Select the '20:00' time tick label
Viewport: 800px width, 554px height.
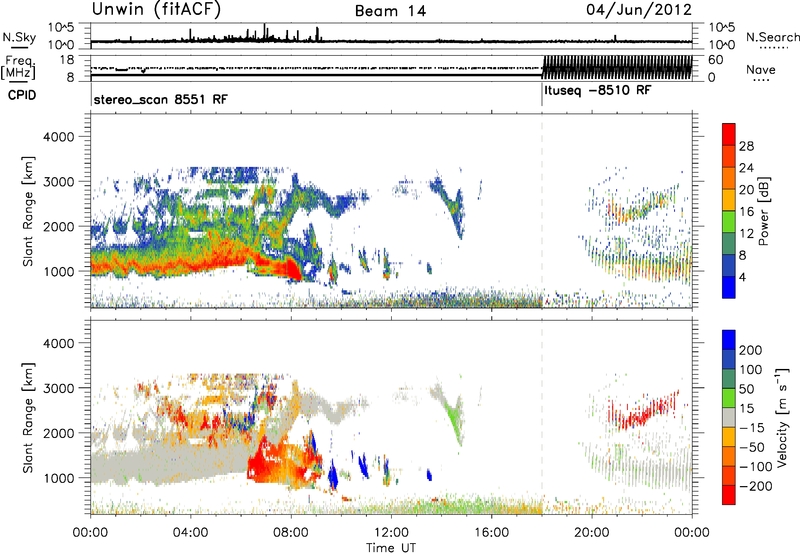pos(592,533)
